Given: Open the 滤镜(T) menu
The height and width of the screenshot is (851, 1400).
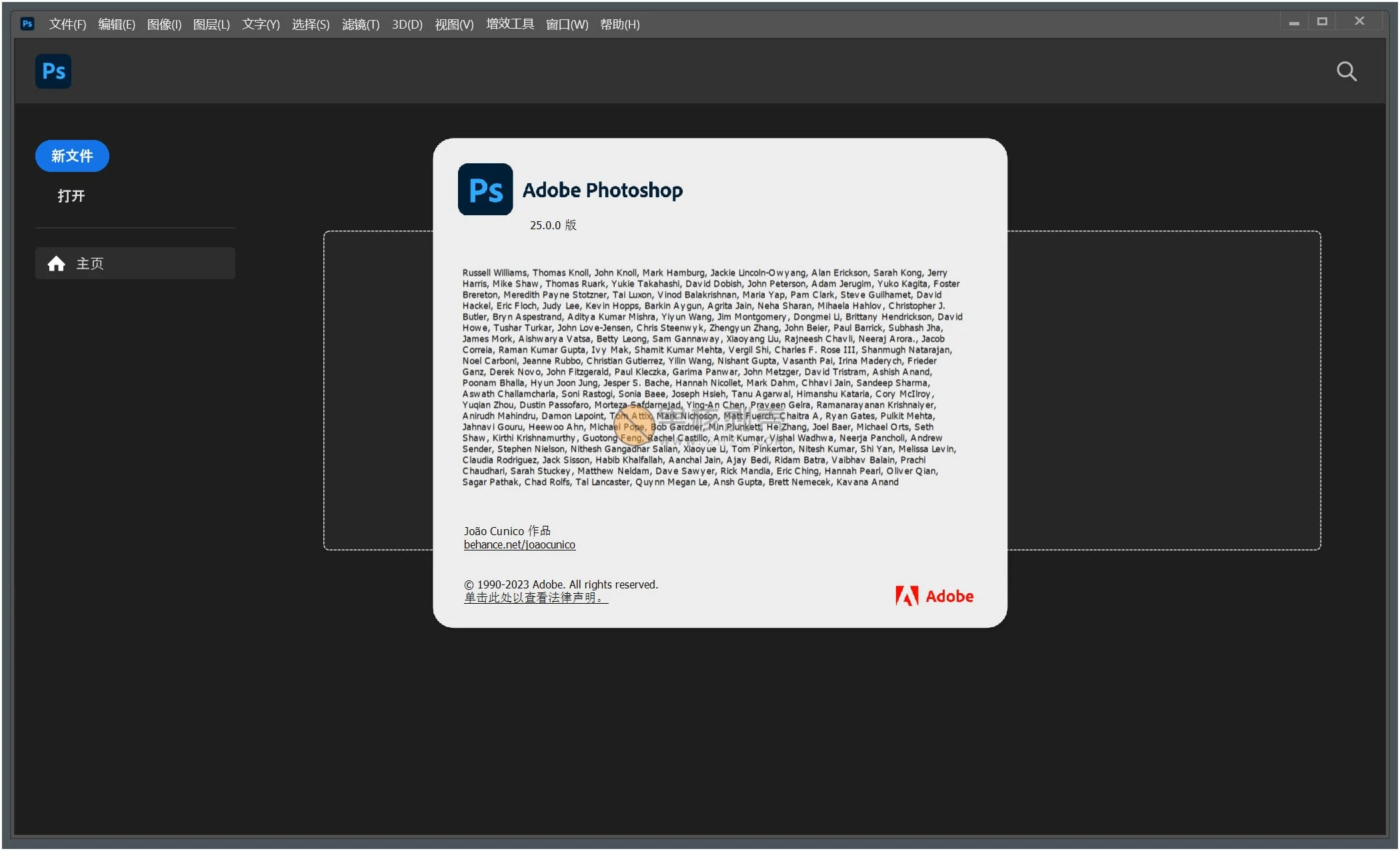Looking at the screenshot, I should tap(360, 24).
